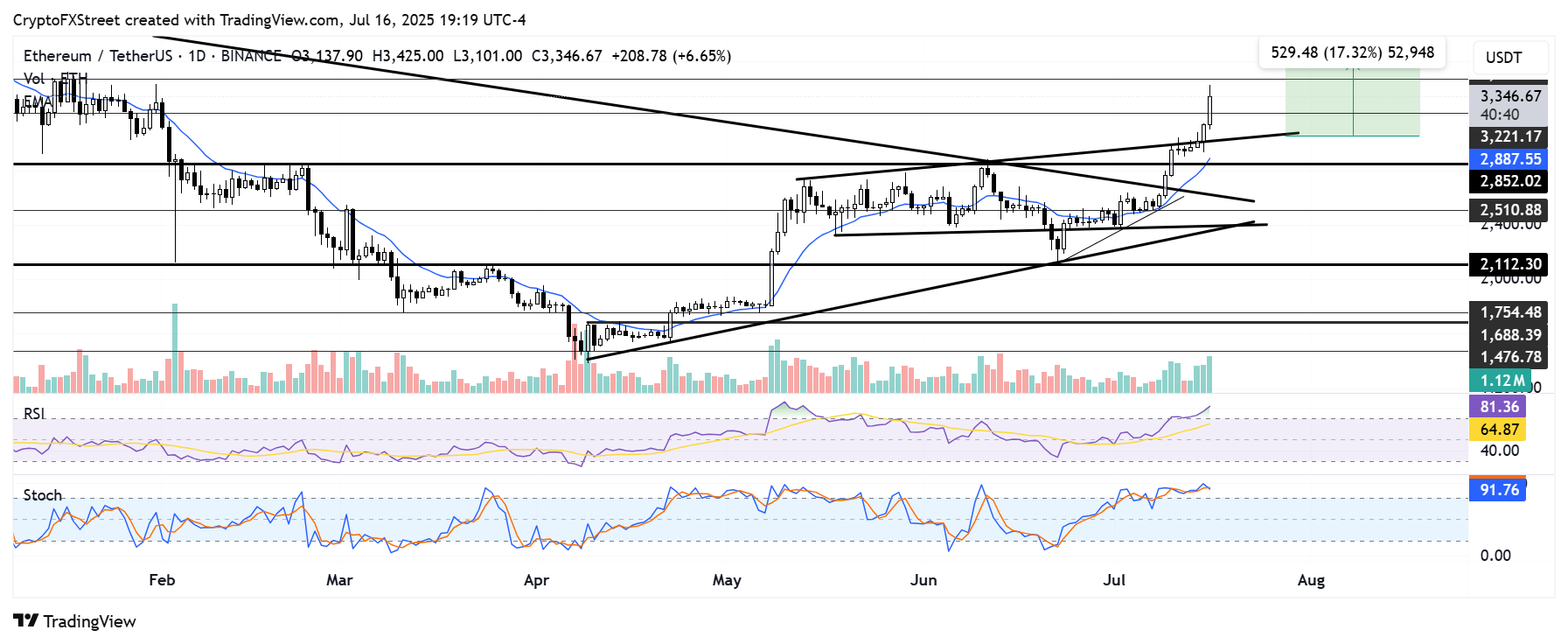Select the 3,221.17 trendline price label

pyautogui.click(x=1510, y=136)
